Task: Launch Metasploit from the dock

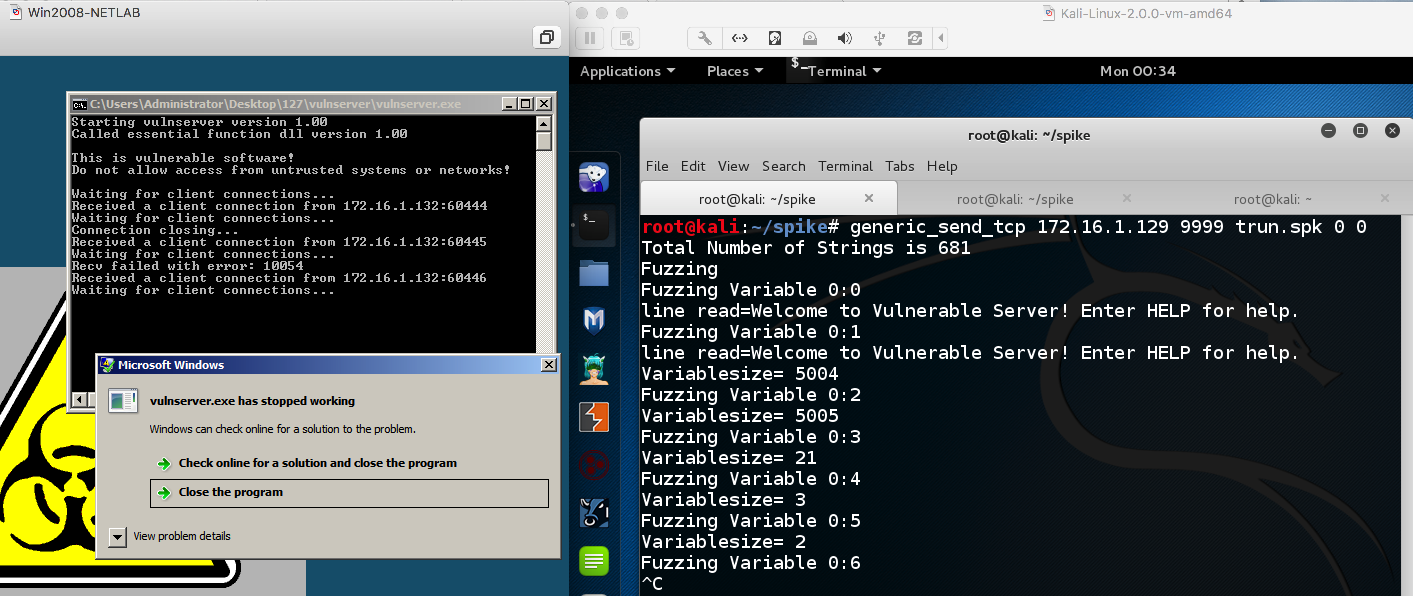Action: 594,320
